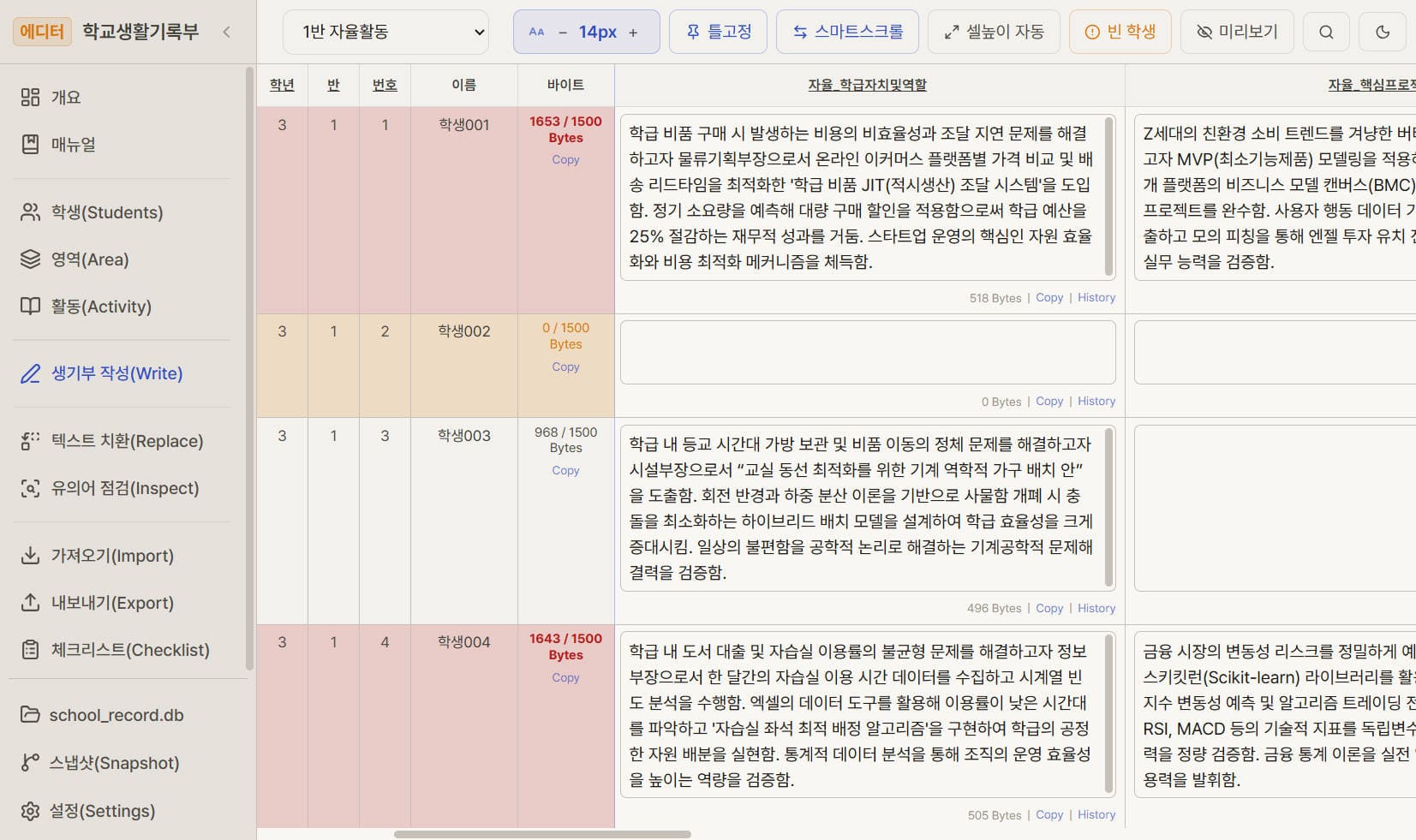Toggle 스마트스크롤 smart scroll
The height and width of the screenshot is (840, 1416).
[x=847, y=32]
